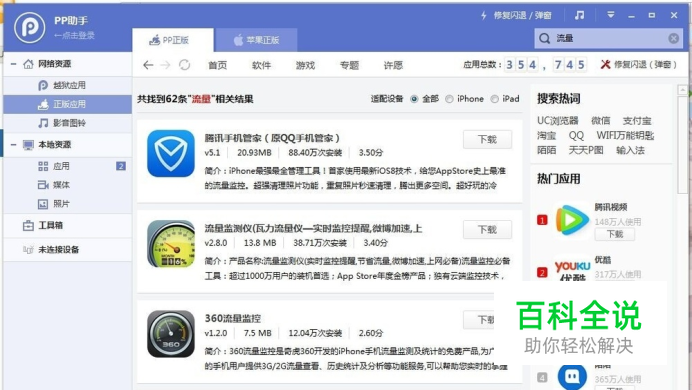The height and width of the screenshot is (390, 692).
Task: Switch to the 苹果正版 tab
Action: click(256, 40)
